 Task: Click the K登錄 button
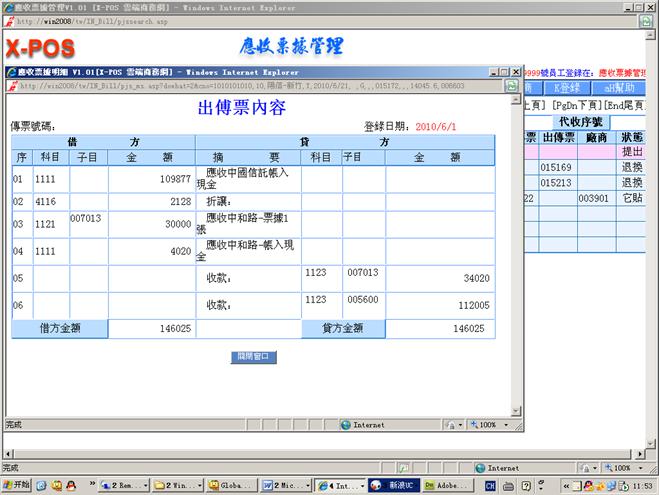click(565, 88)
